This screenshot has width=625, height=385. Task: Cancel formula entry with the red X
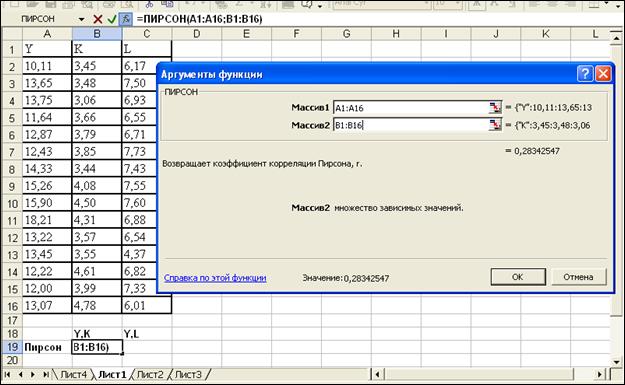pos(98,19)
